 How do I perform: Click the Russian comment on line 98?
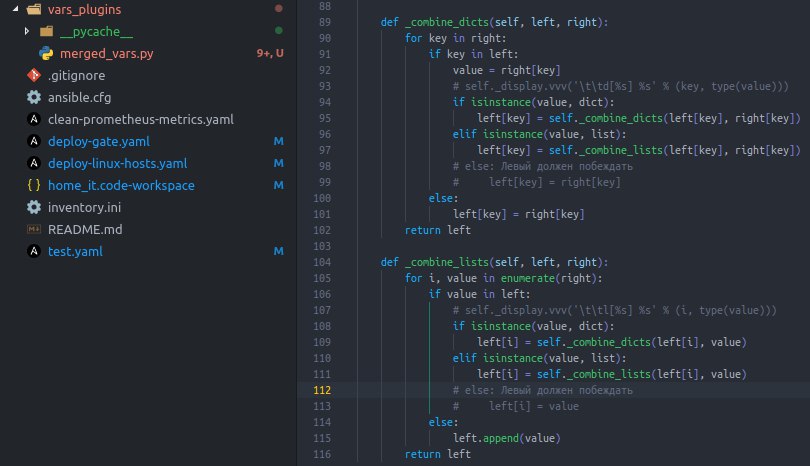[x=542, y=166]
